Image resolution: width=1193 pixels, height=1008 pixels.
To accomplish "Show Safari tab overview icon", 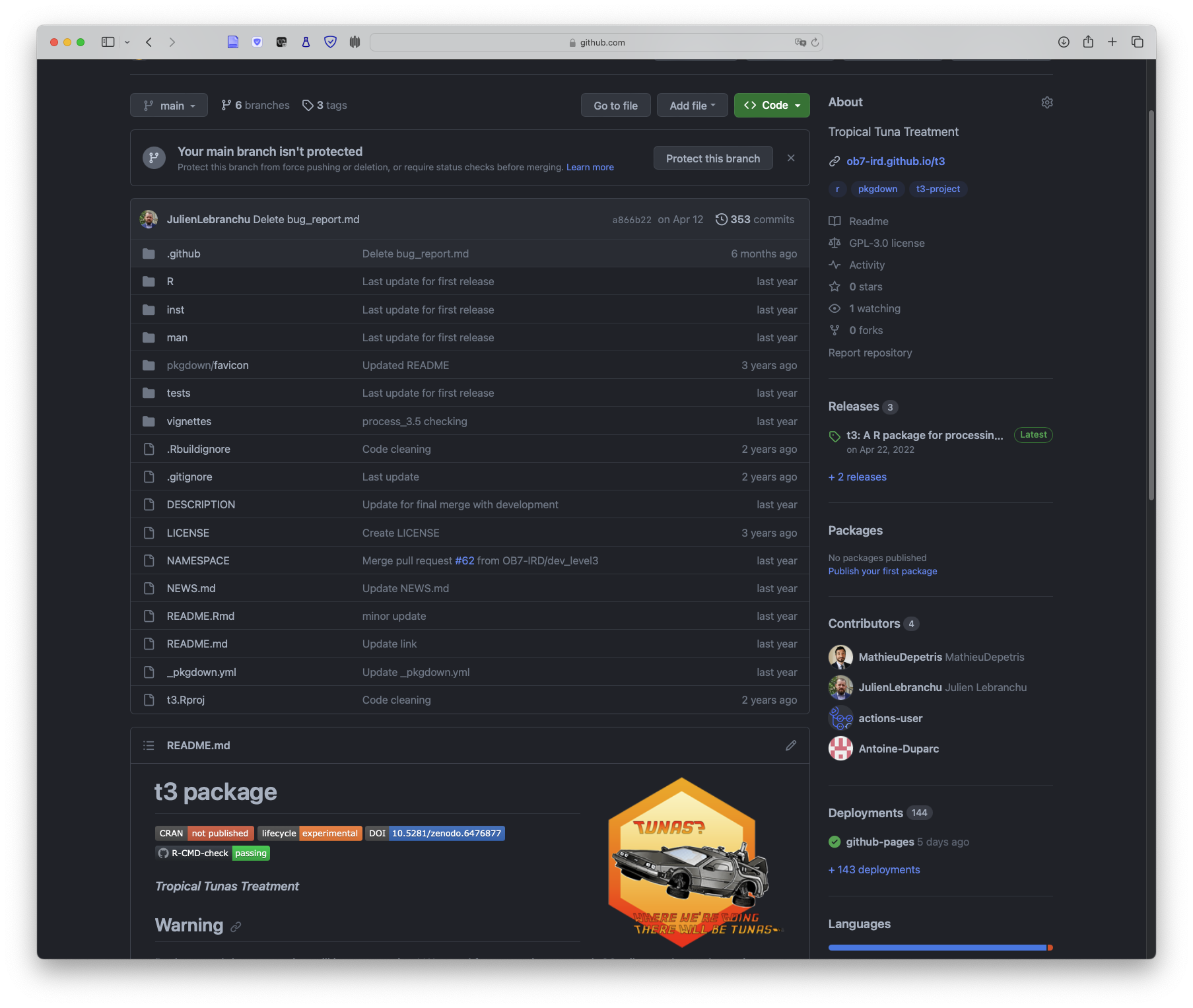I will 1138,42.
